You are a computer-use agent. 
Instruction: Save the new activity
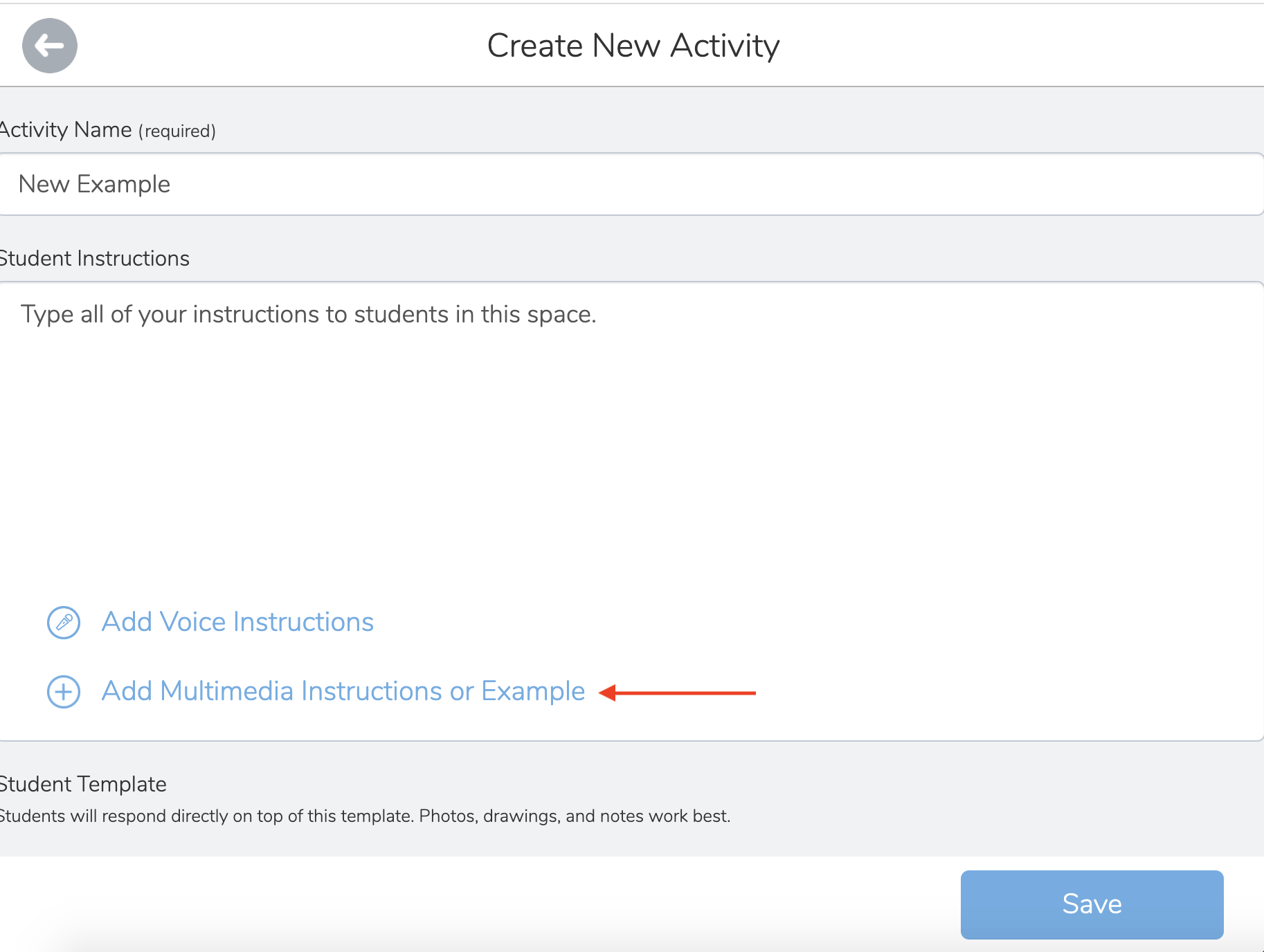[x=1091, y=904]
